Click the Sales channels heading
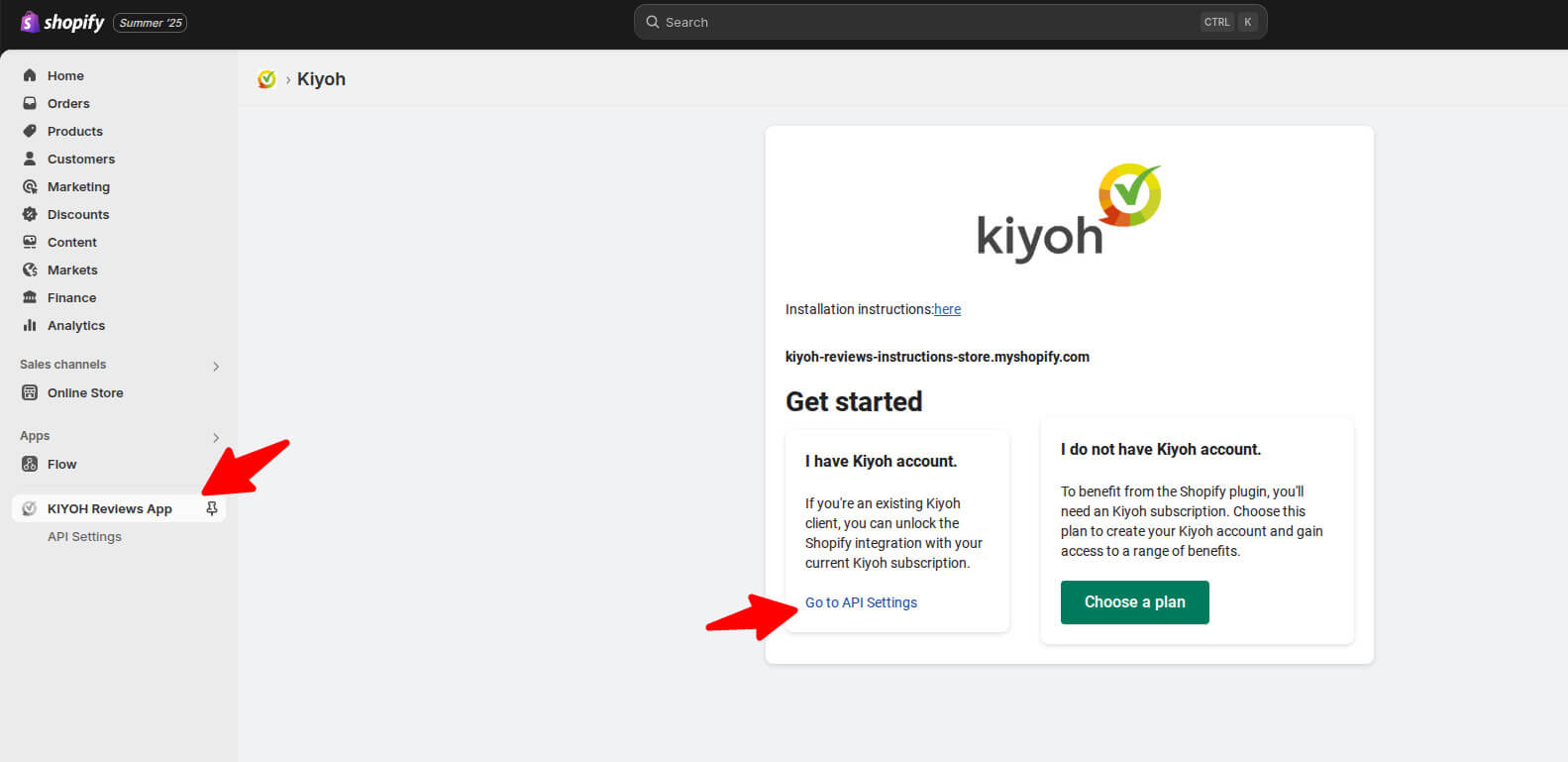1568x762 pixels. coord(62,365)
